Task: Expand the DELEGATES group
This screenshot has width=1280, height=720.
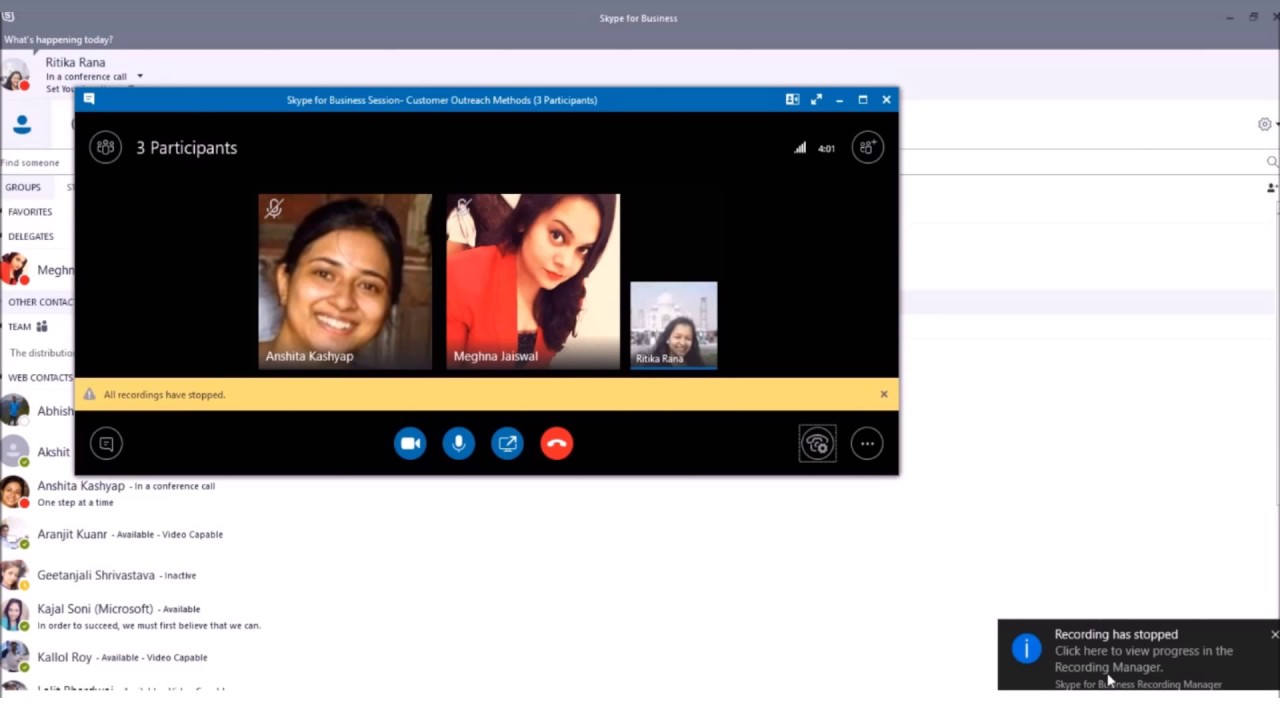Action: [31, 237]
